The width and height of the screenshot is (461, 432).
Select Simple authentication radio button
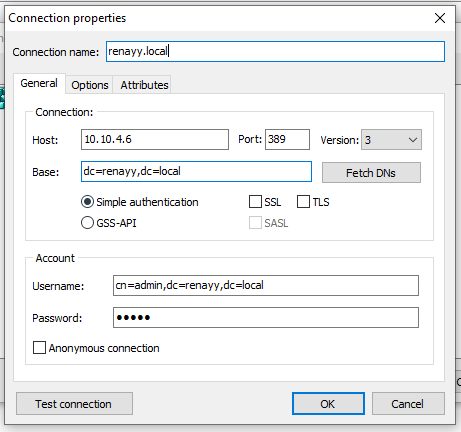(87, 202)
